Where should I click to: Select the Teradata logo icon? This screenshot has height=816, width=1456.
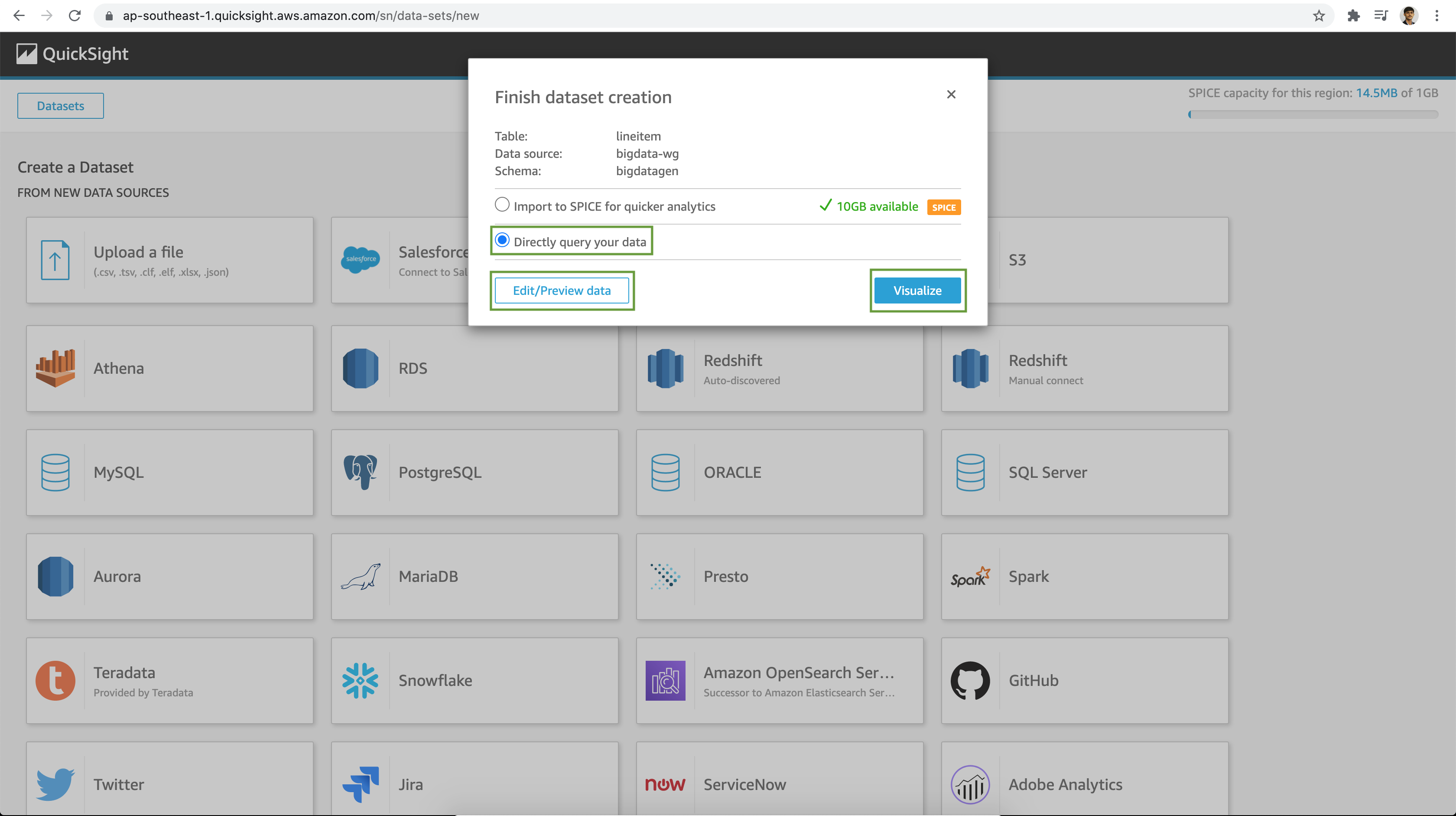point(55,680)
